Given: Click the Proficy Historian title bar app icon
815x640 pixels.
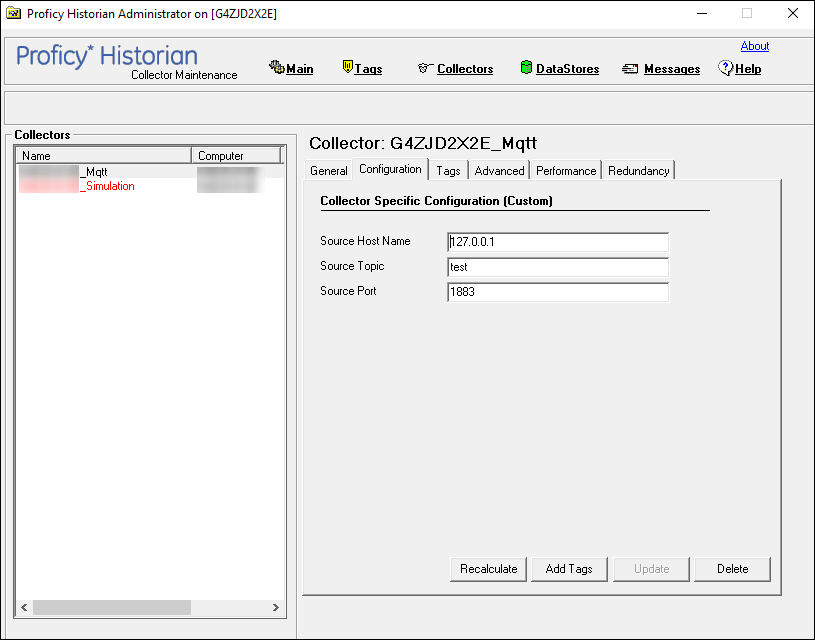Looking at the screenshot, I should [14, 13].
